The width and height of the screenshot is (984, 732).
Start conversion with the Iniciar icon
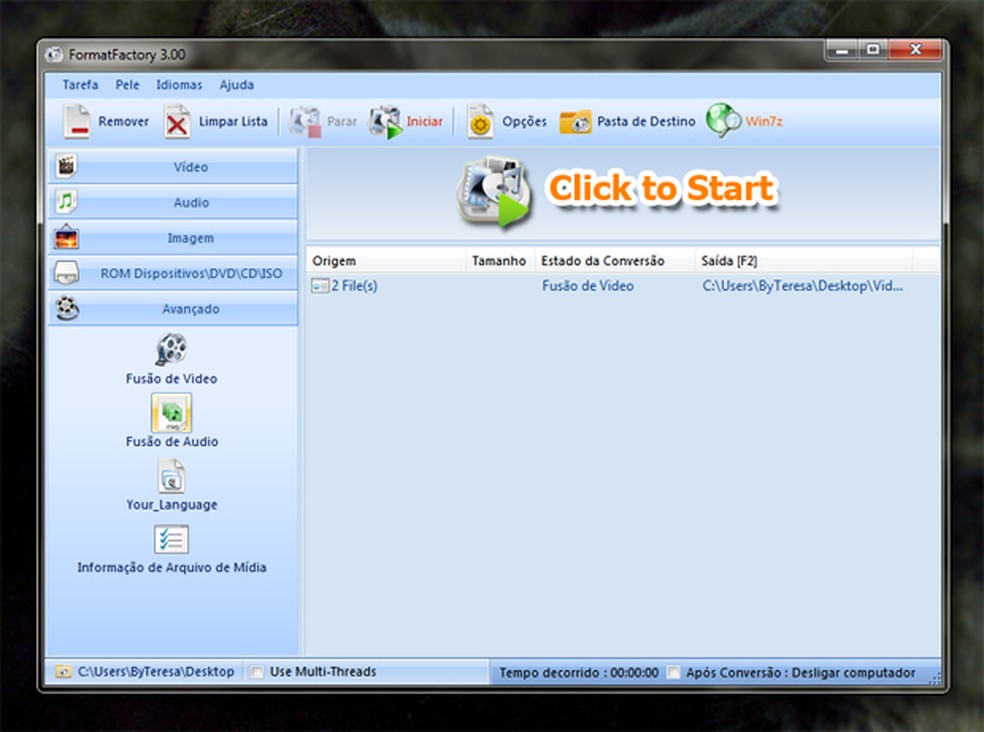tap(385, 122)
